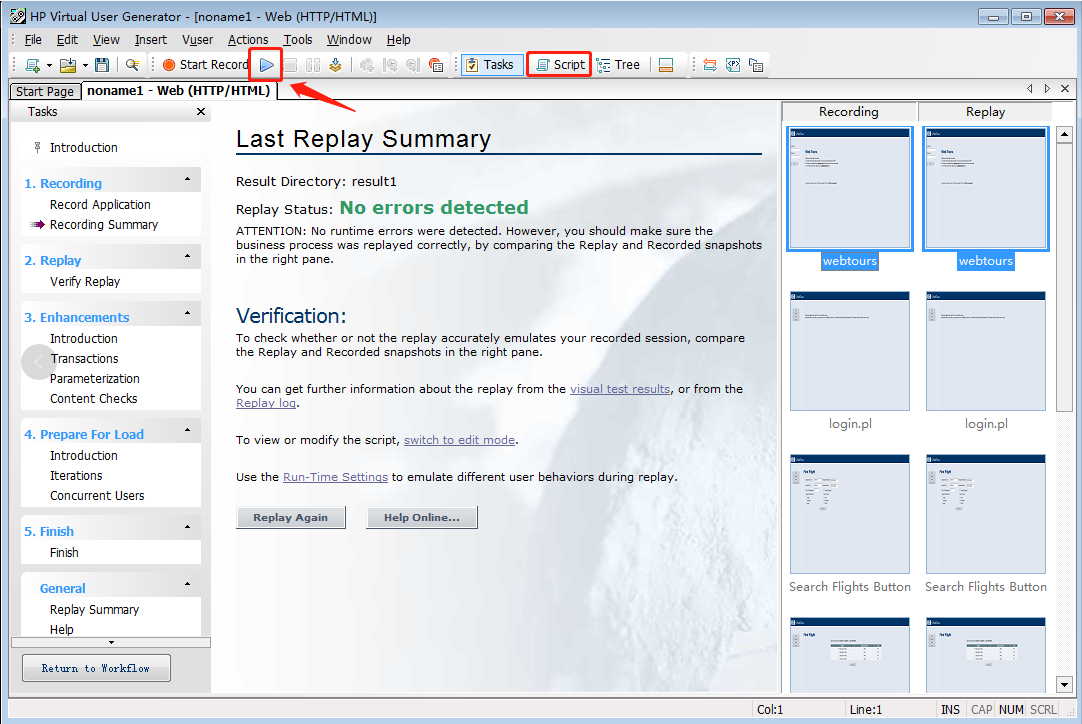The width and height of the screenshot is (1082, 724).
Task: Open Record Application task
Action: coord(100,204)
